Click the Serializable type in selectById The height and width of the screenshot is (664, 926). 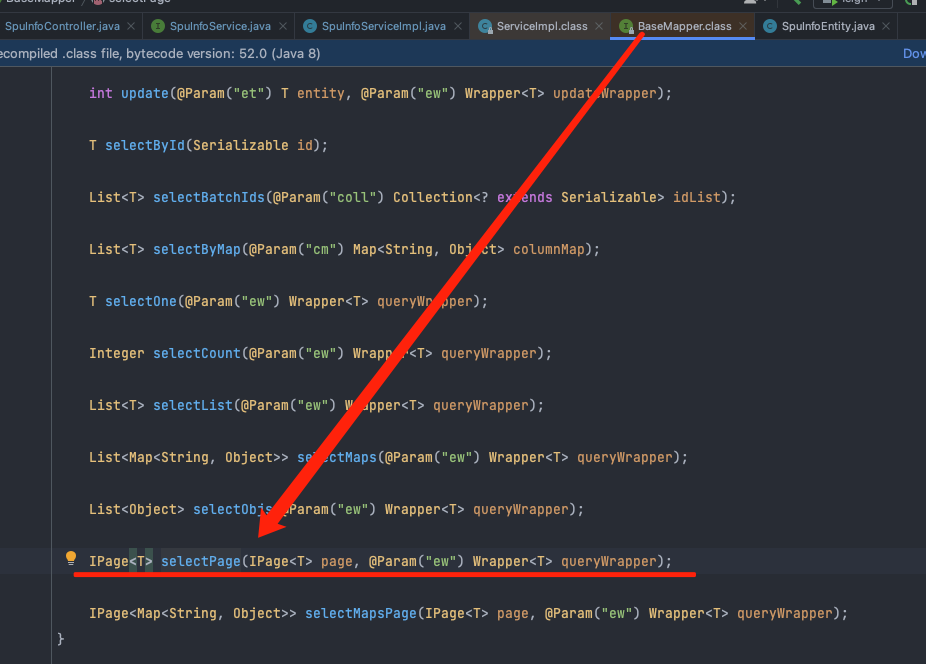(241, 145)
